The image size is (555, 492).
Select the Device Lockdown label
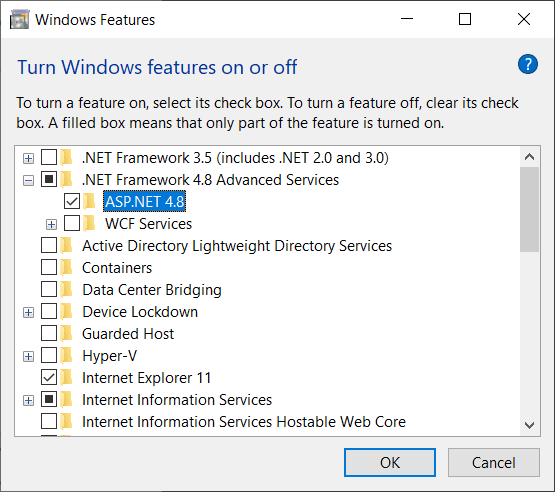pos(140,312)
